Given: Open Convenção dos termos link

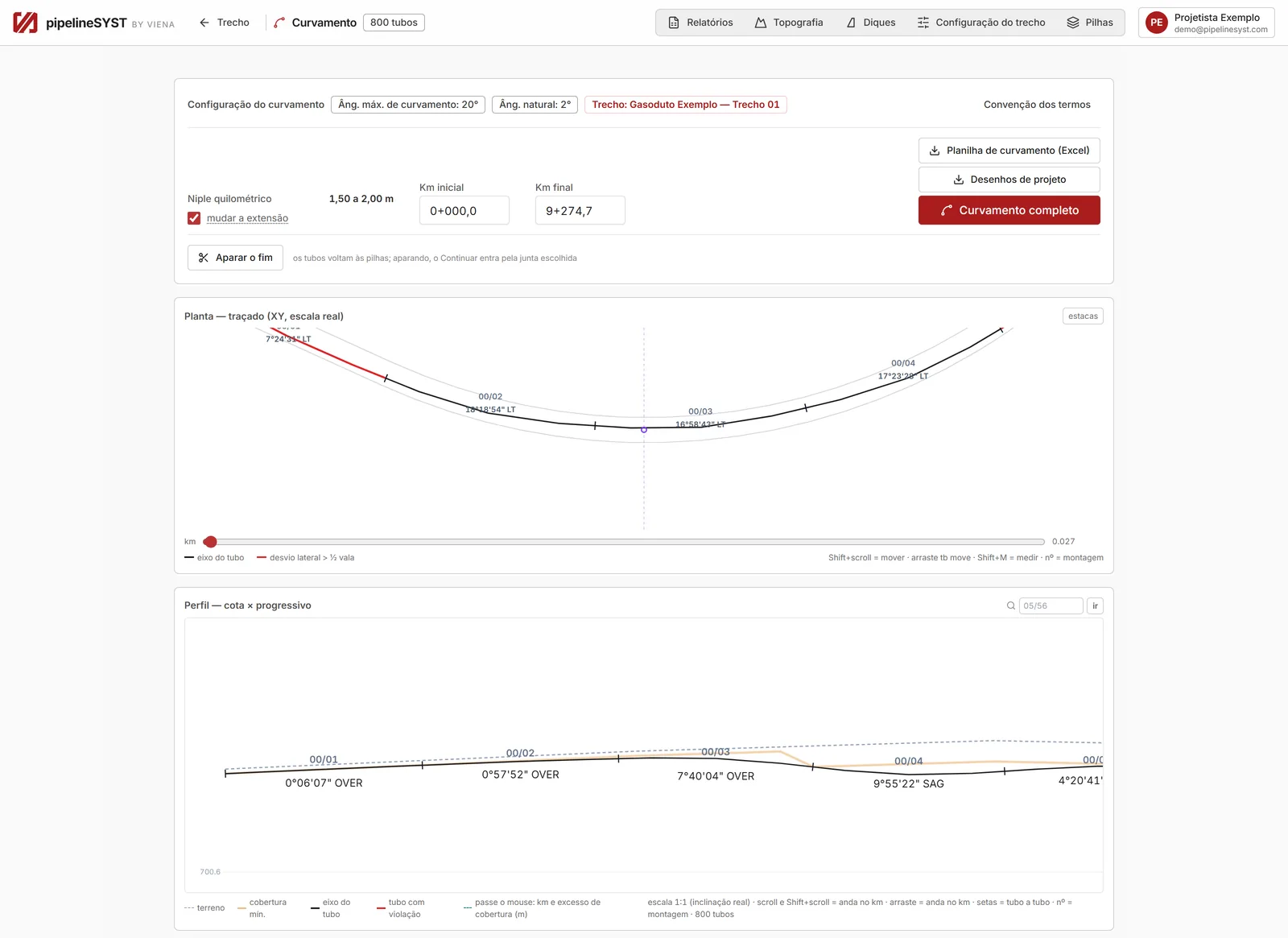Looking at the screenshot, I should pyautogui.click(x=1037, y=105).
